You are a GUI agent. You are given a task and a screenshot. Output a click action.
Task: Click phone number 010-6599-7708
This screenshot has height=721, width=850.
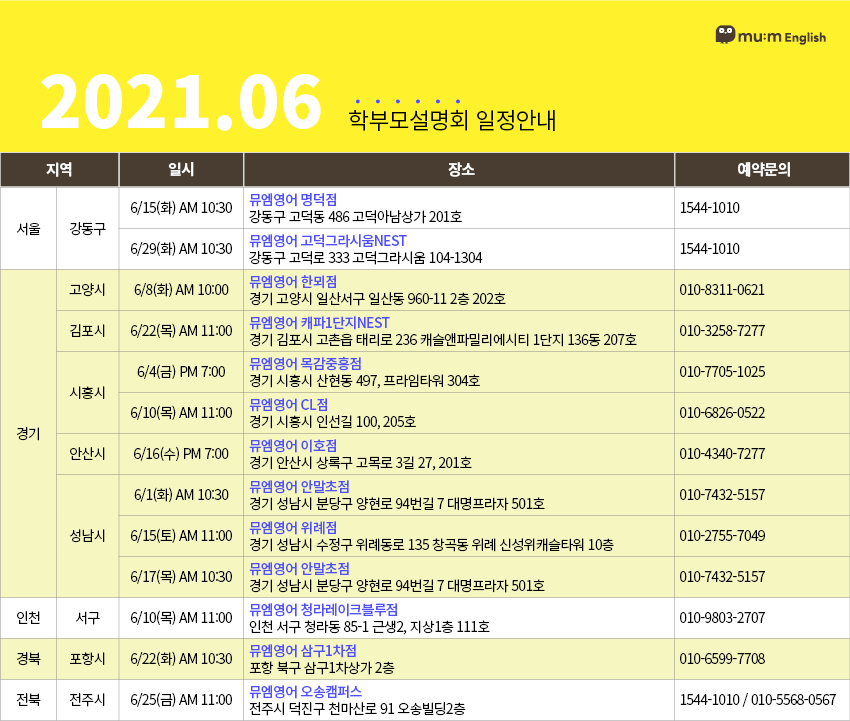click(722, 659)
